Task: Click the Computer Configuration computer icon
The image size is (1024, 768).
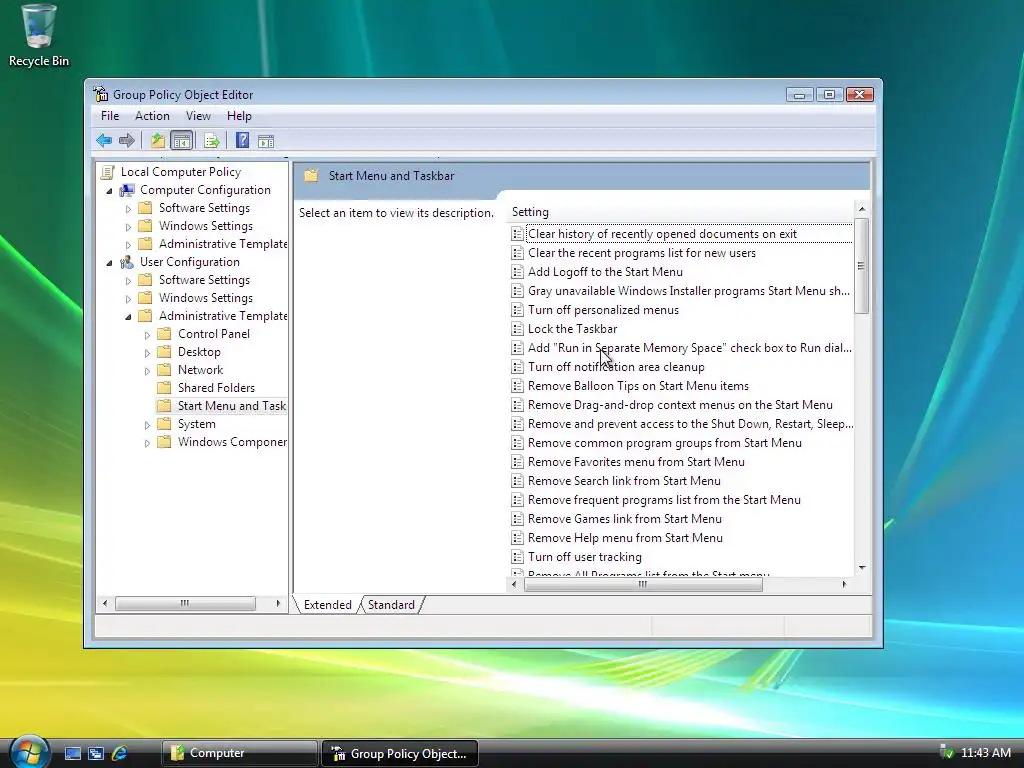Action: [x=127, y=190]
